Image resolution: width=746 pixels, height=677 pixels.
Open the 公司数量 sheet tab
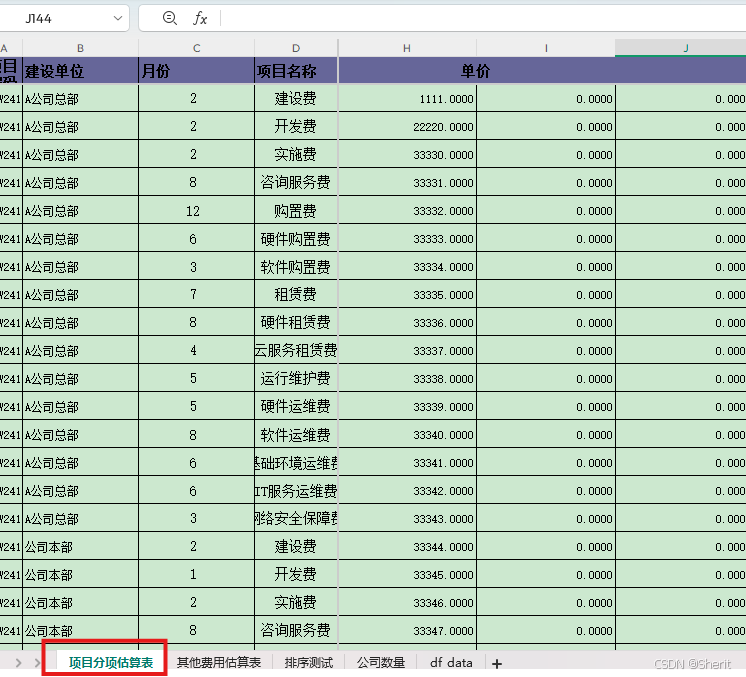coord(381,662)
